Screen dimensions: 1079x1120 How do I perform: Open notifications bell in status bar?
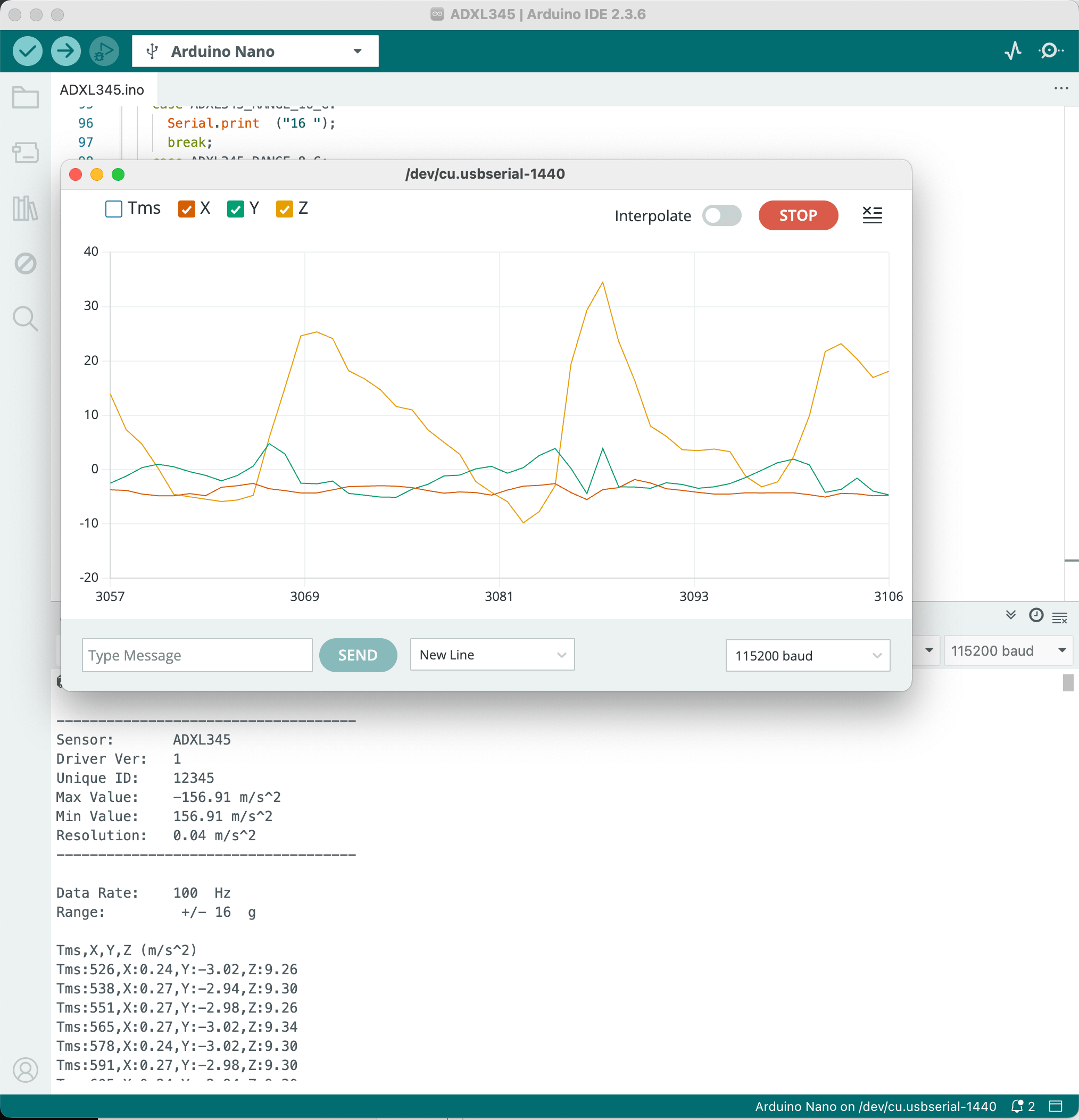[1017, 1106]
